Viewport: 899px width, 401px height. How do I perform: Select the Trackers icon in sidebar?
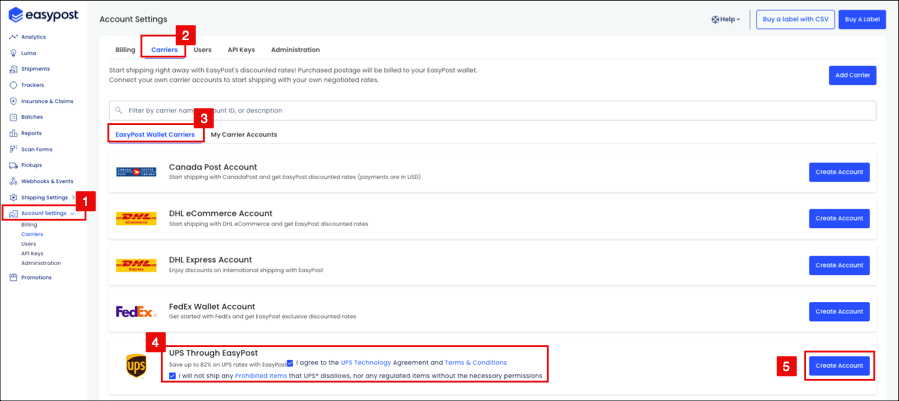[13, 85]
